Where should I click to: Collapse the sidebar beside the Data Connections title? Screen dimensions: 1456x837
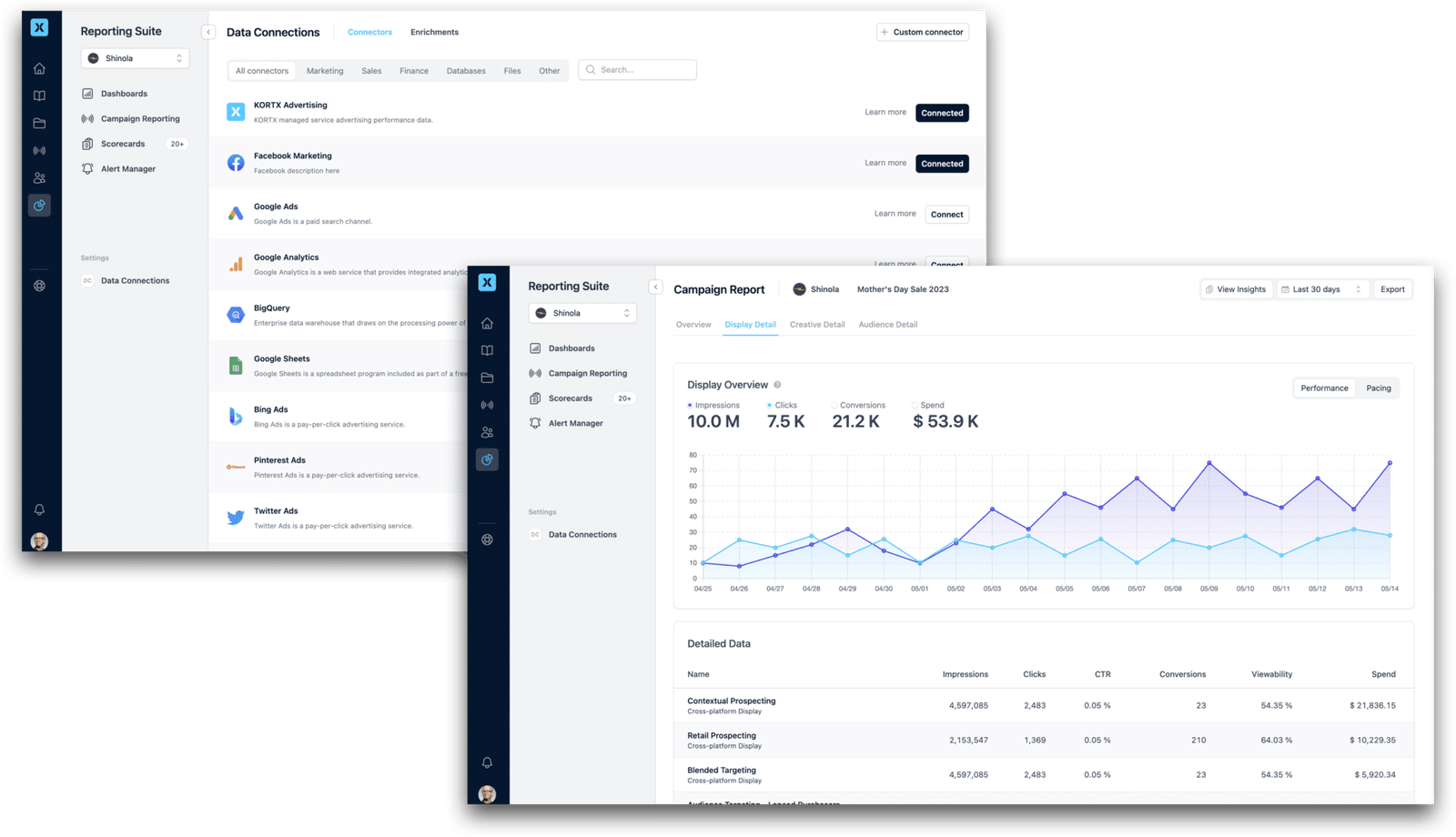click(208, 32)
